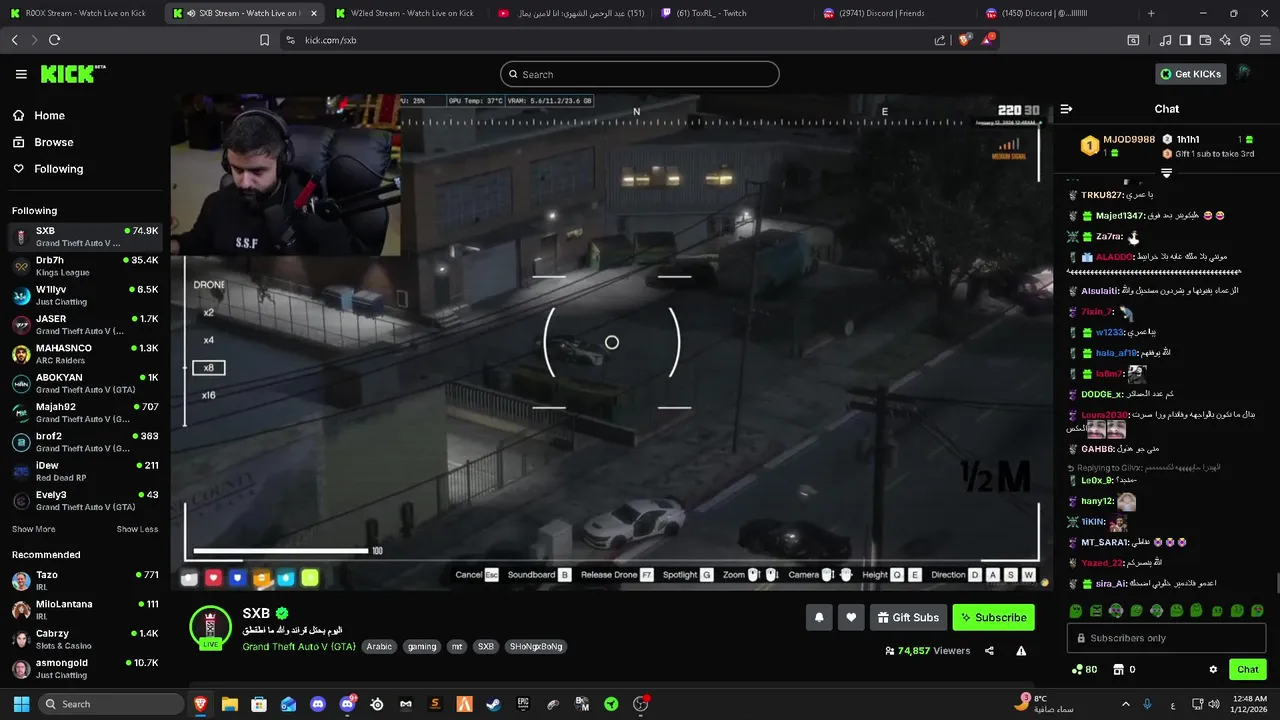
Task: Reload the current page
Action: [54, 40]
